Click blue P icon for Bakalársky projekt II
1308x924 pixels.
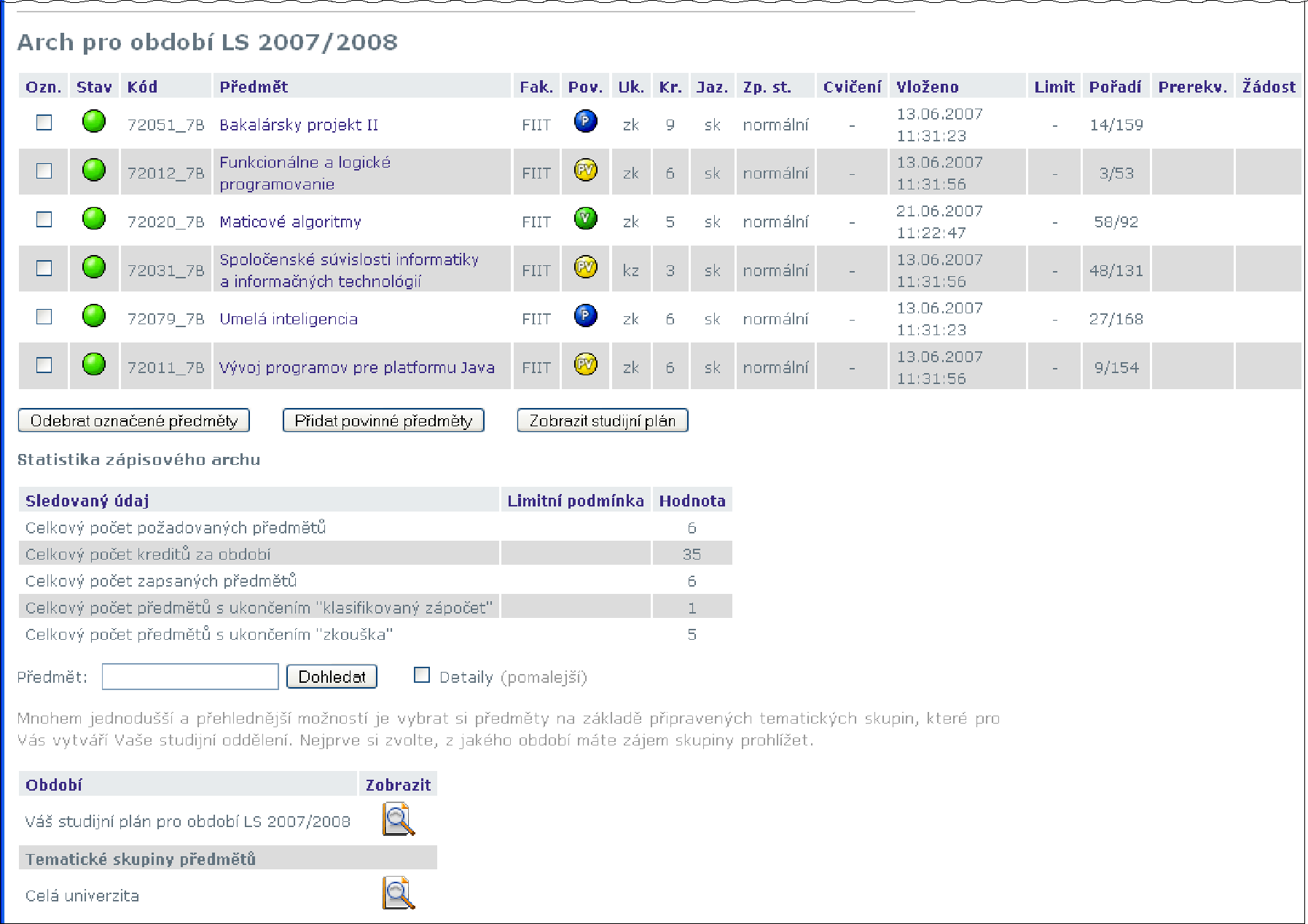(x=586, y=121)
